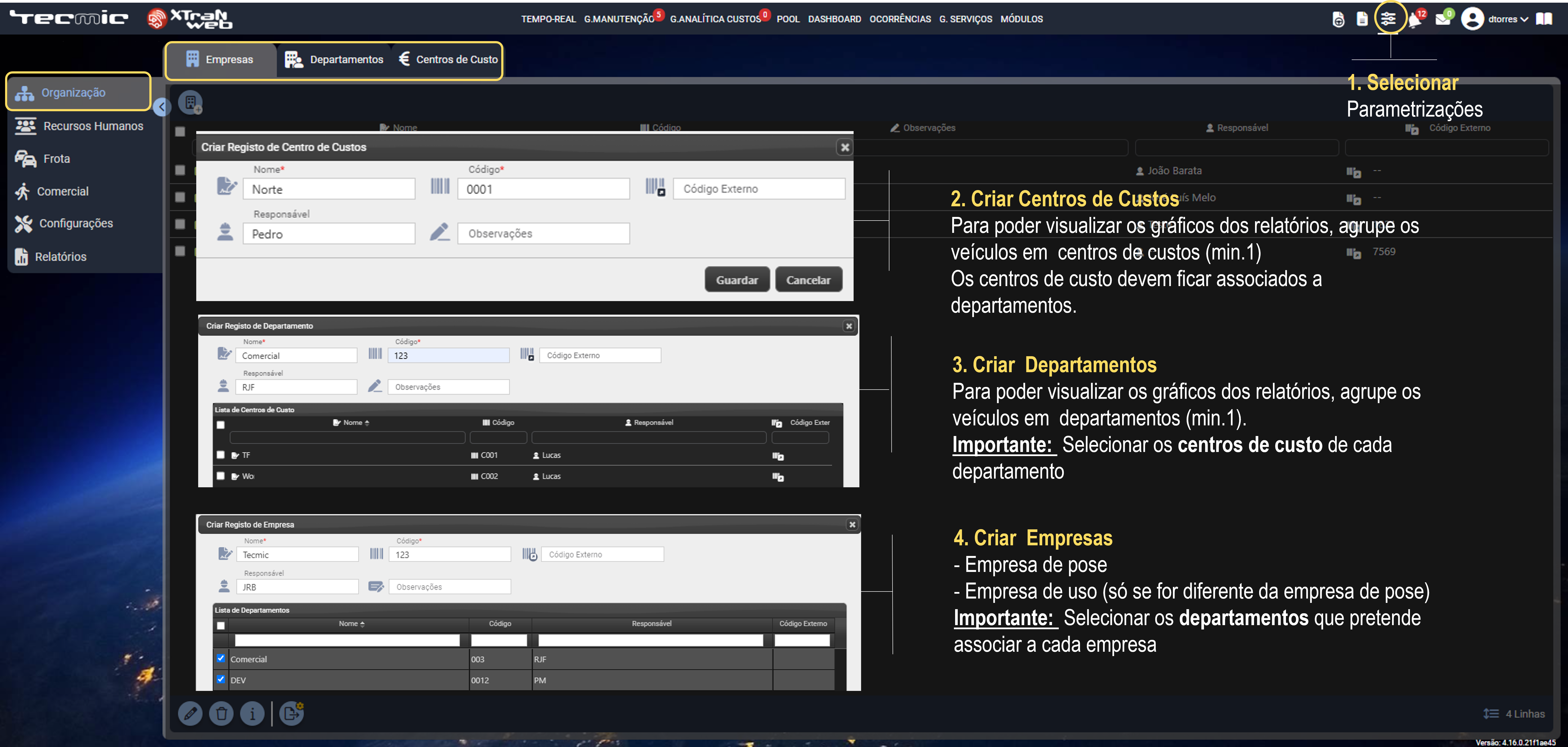Click the Responsável column header in main table
The height and width of the screenshot is (747, 1568).
click(x=1237, y=128)
